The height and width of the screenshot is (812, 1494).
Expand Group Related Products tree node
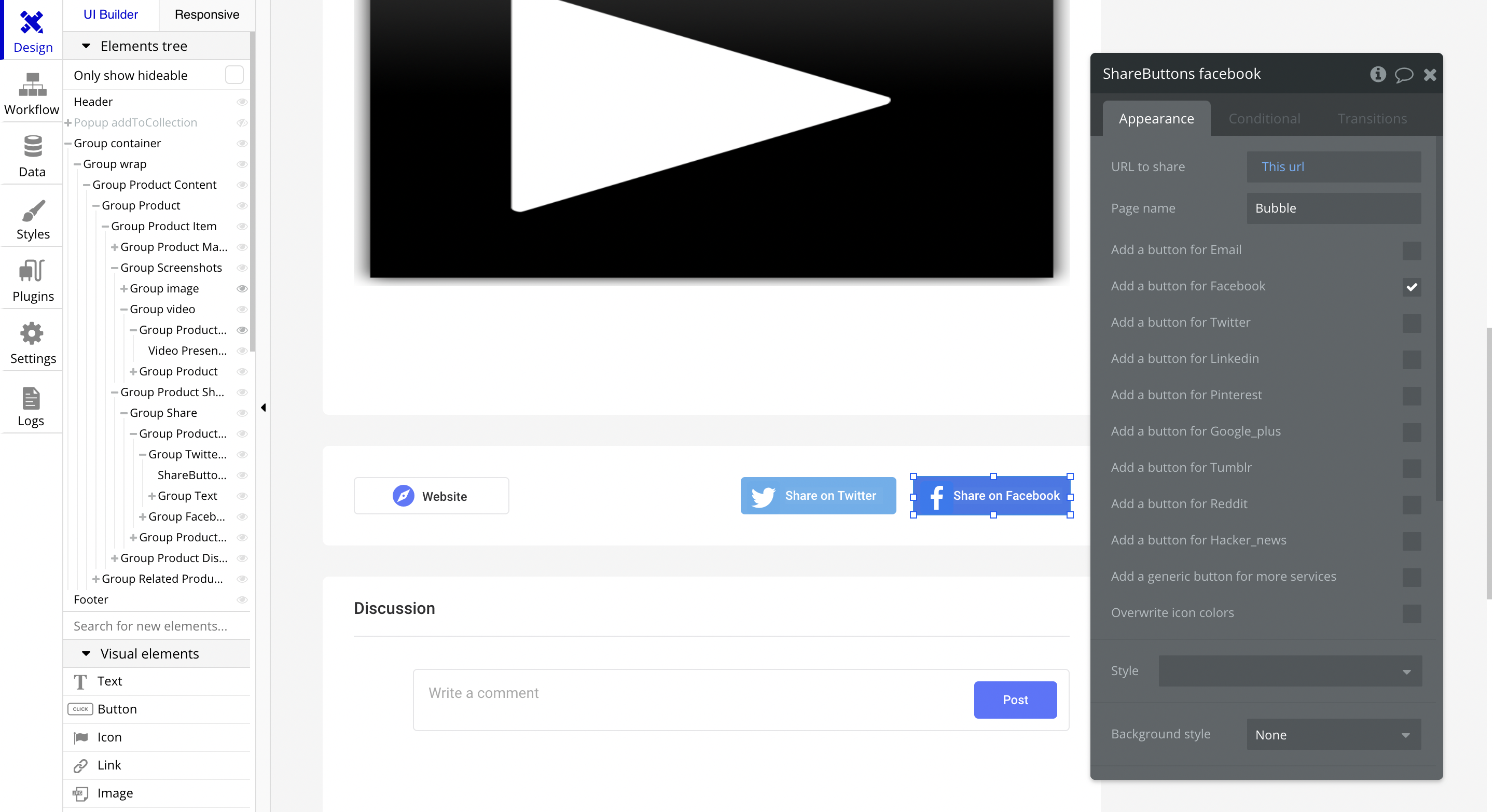(x=95, y=579)
